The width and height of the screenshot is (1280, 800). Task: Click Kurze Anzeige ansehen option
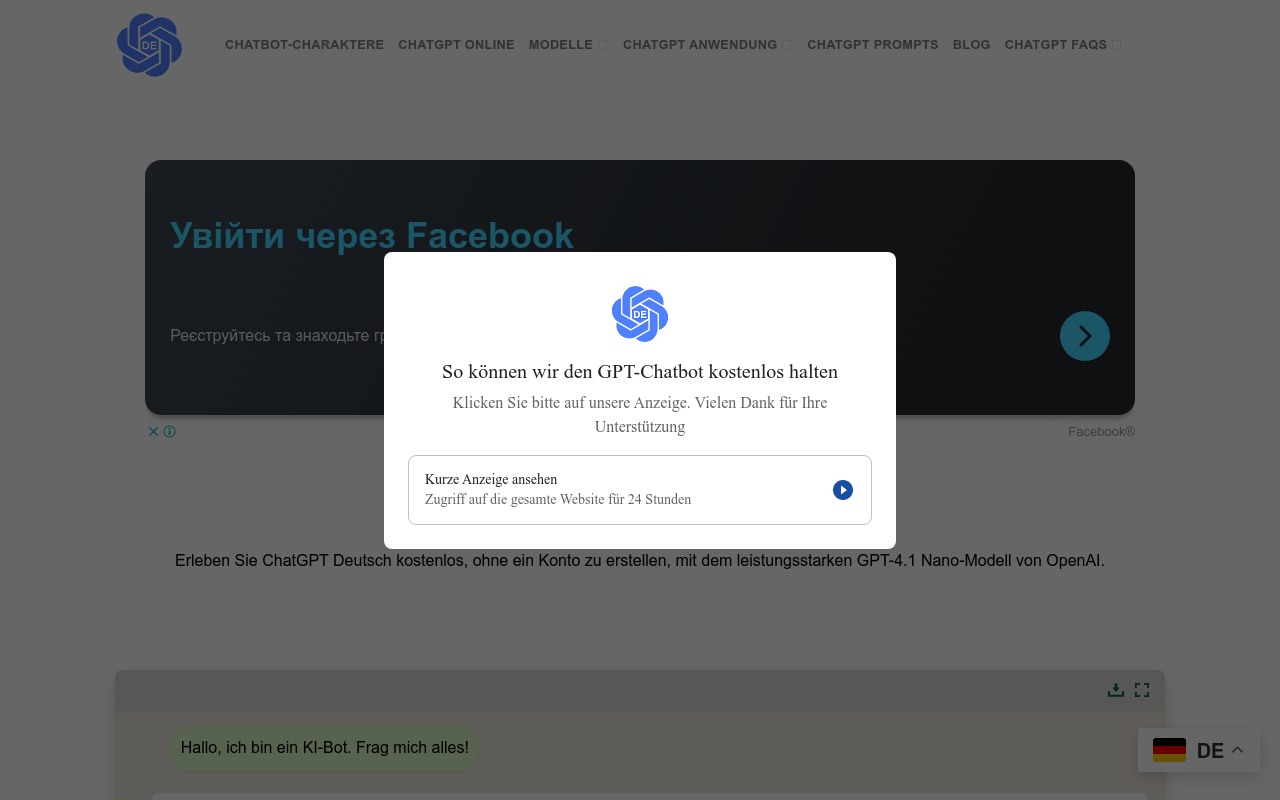click(640, 490)
